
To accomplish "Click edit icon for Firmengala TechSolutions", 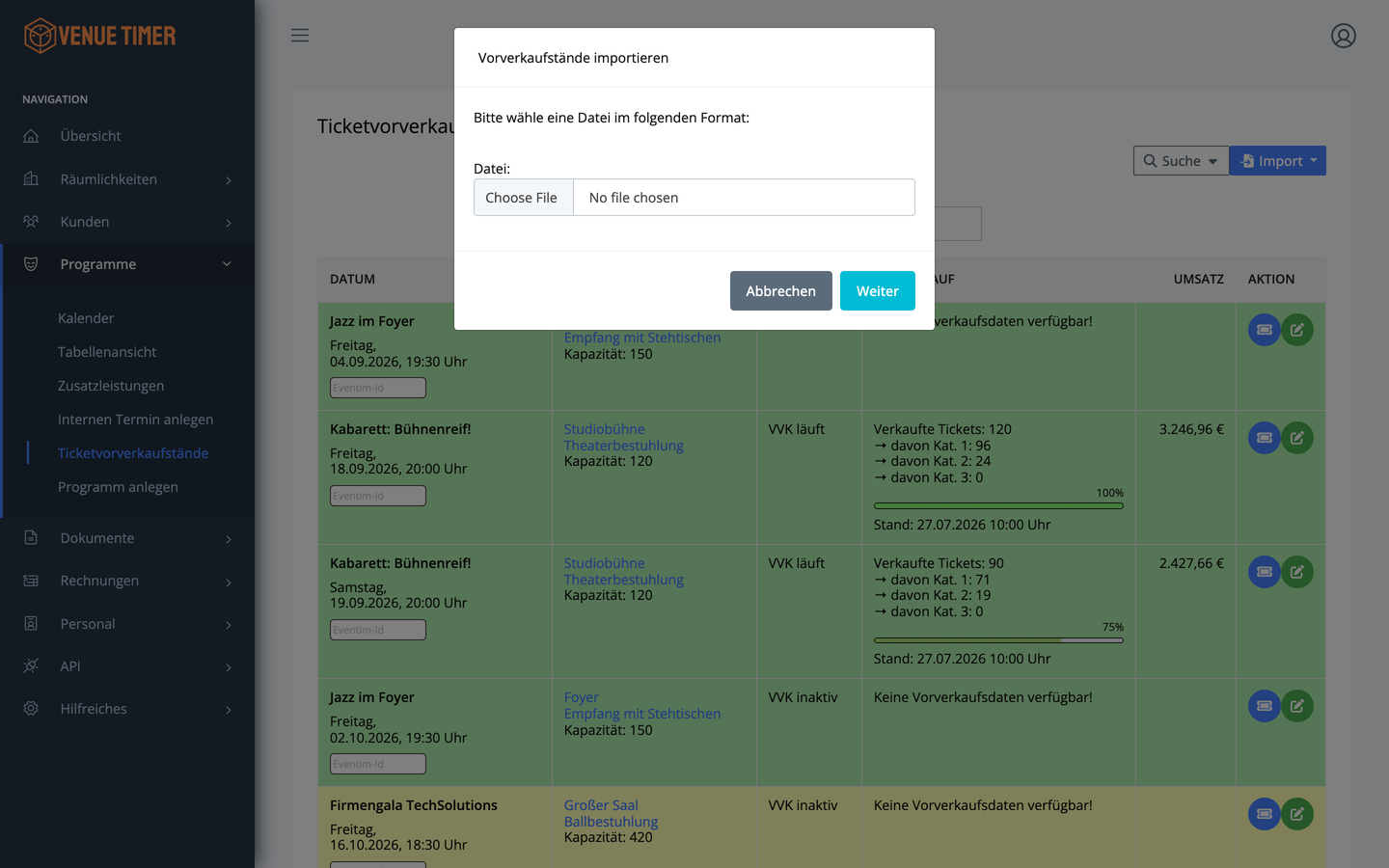I will tap(1297, 814).
